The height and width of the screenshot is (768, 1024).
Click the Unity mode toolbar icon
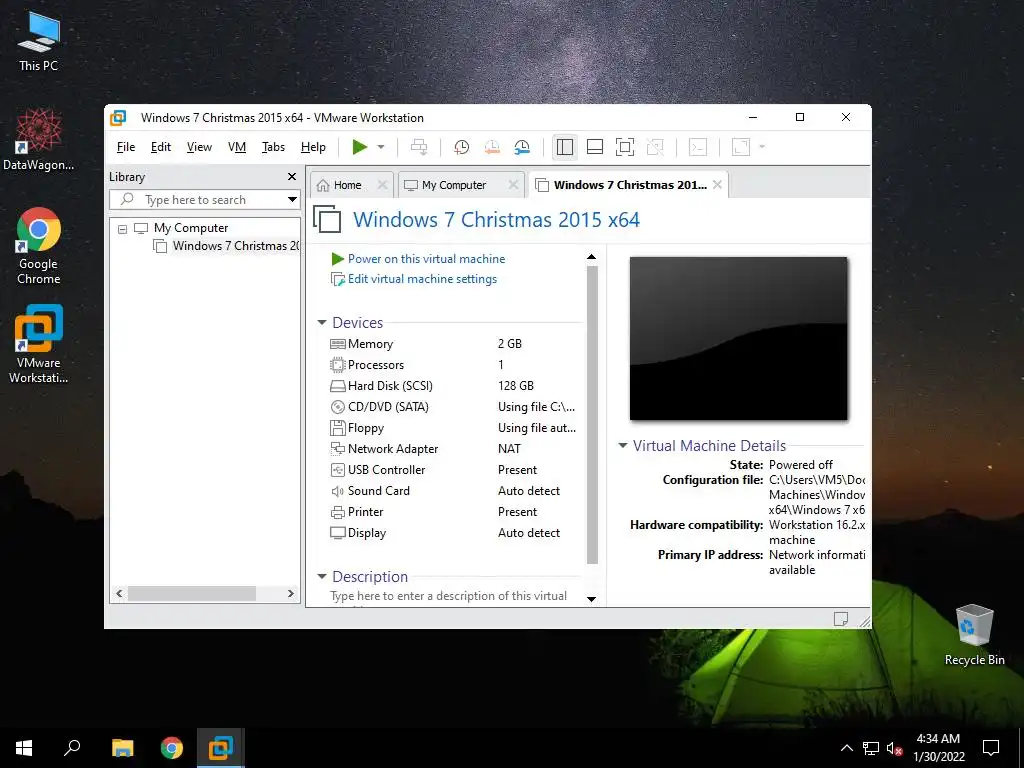point(655,147)
